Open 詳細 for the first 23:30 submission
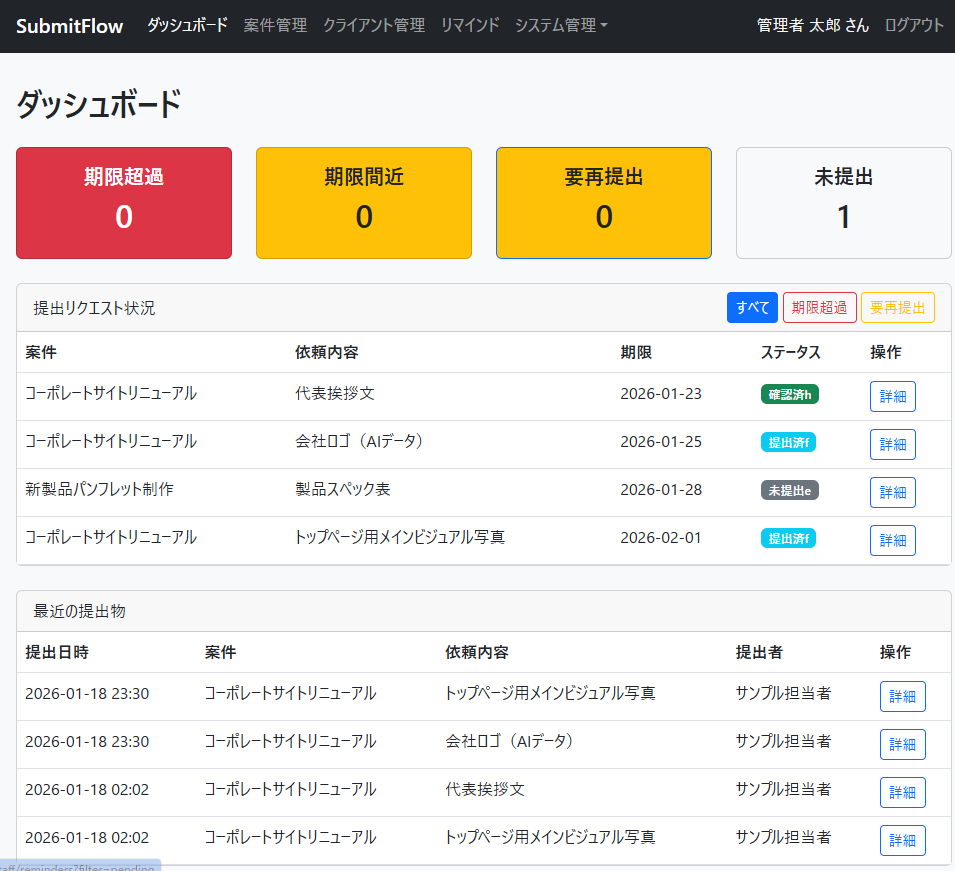Viewport: 955px width, 871px height. point(902,696)
